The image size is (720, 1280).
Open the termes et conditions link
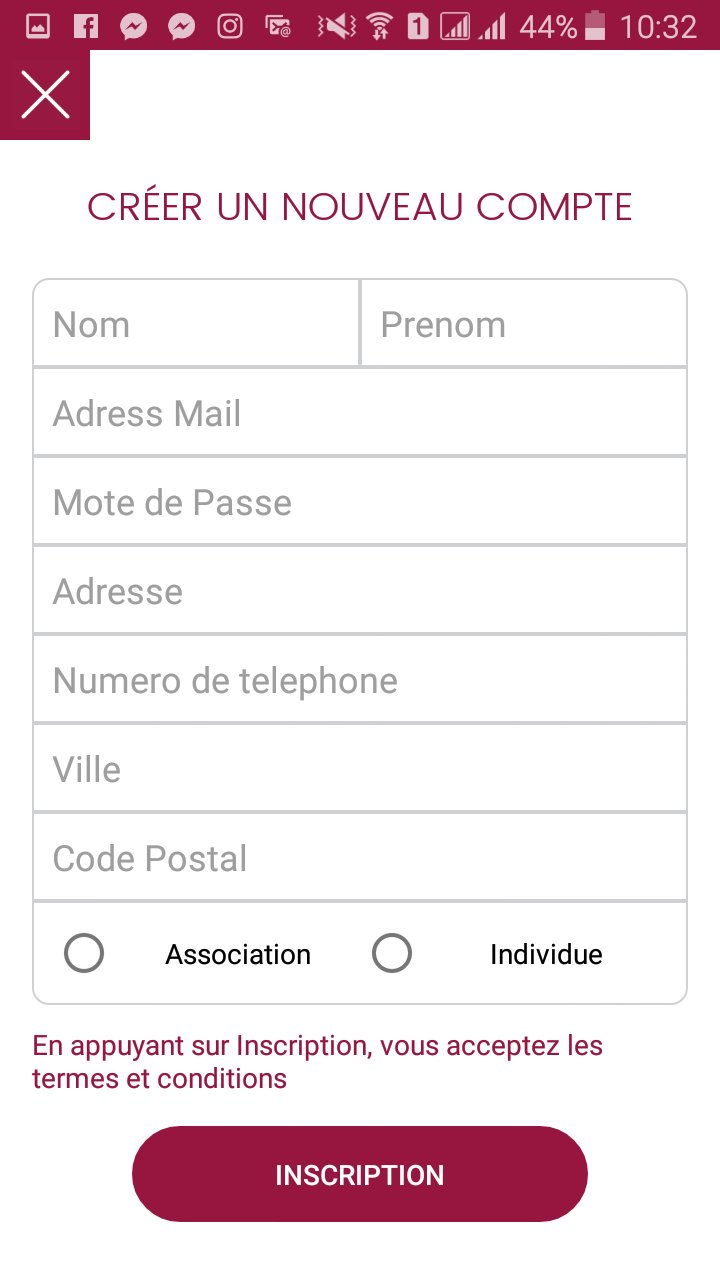pyautogui.click(x=160, y=1079)
